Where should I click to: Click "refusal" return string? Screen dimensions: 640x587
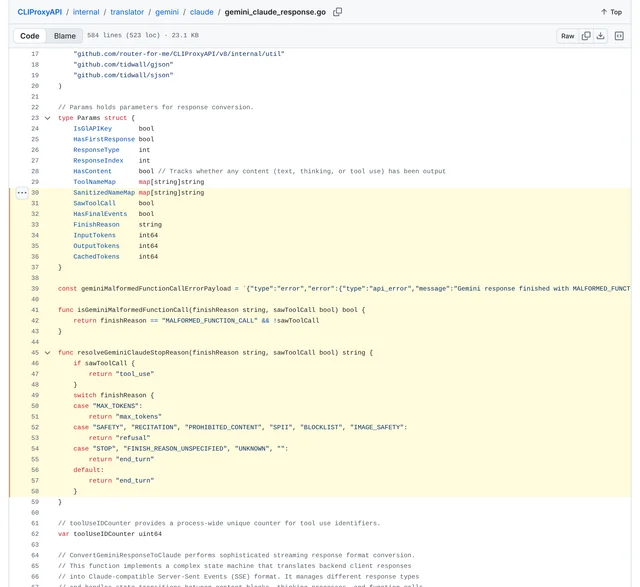[x=133, y=438]
